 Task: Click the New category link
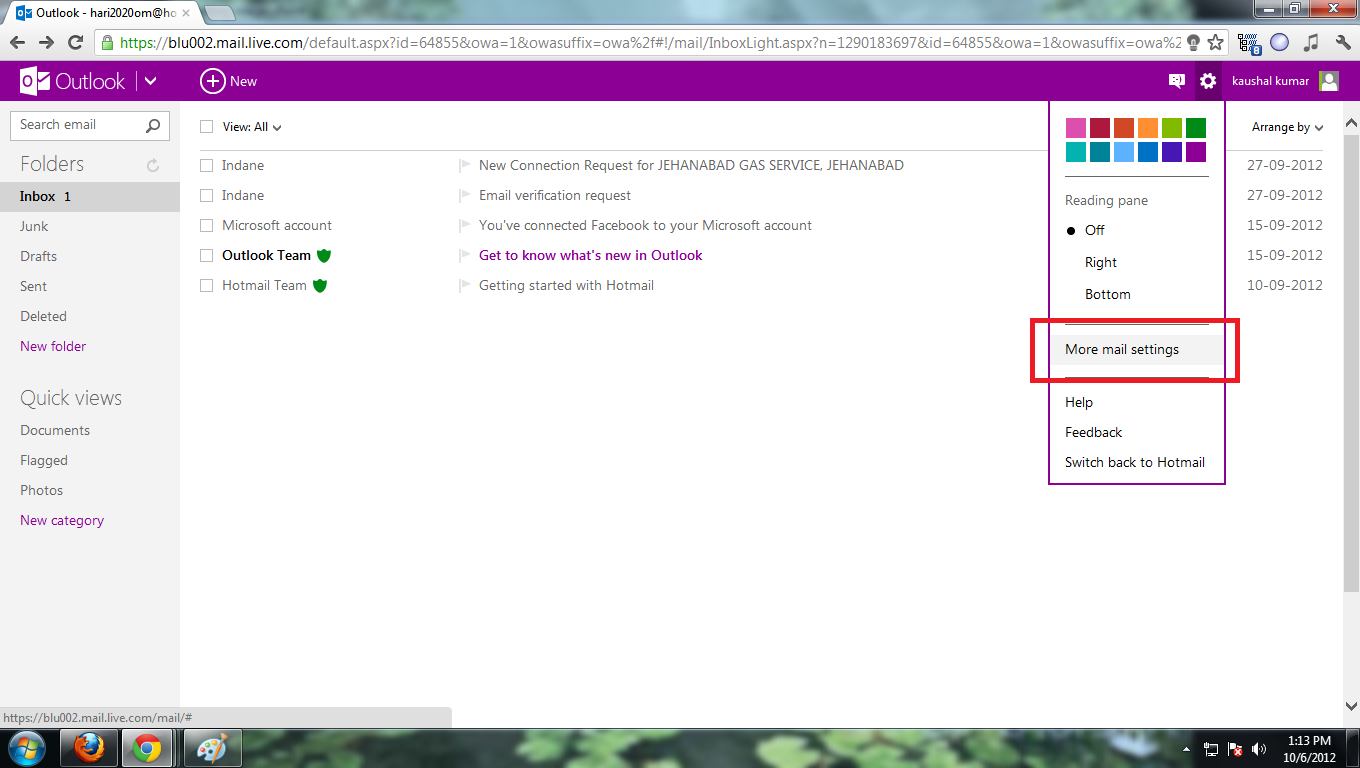62,520
